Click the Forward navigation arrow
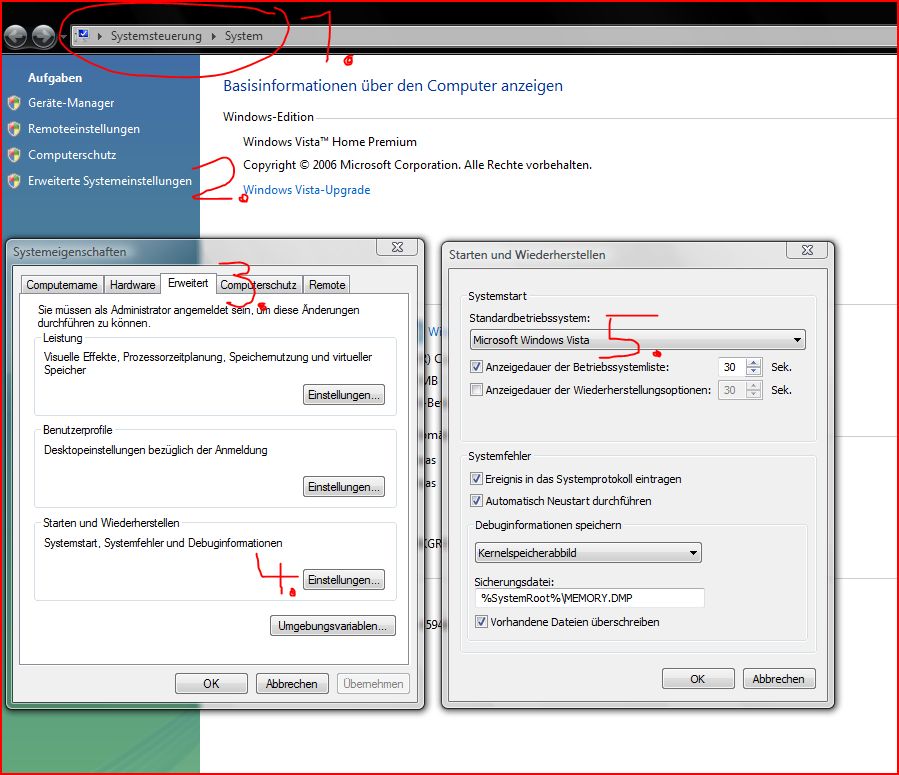Viewport: 899px width, 775px height. point(43,37)
